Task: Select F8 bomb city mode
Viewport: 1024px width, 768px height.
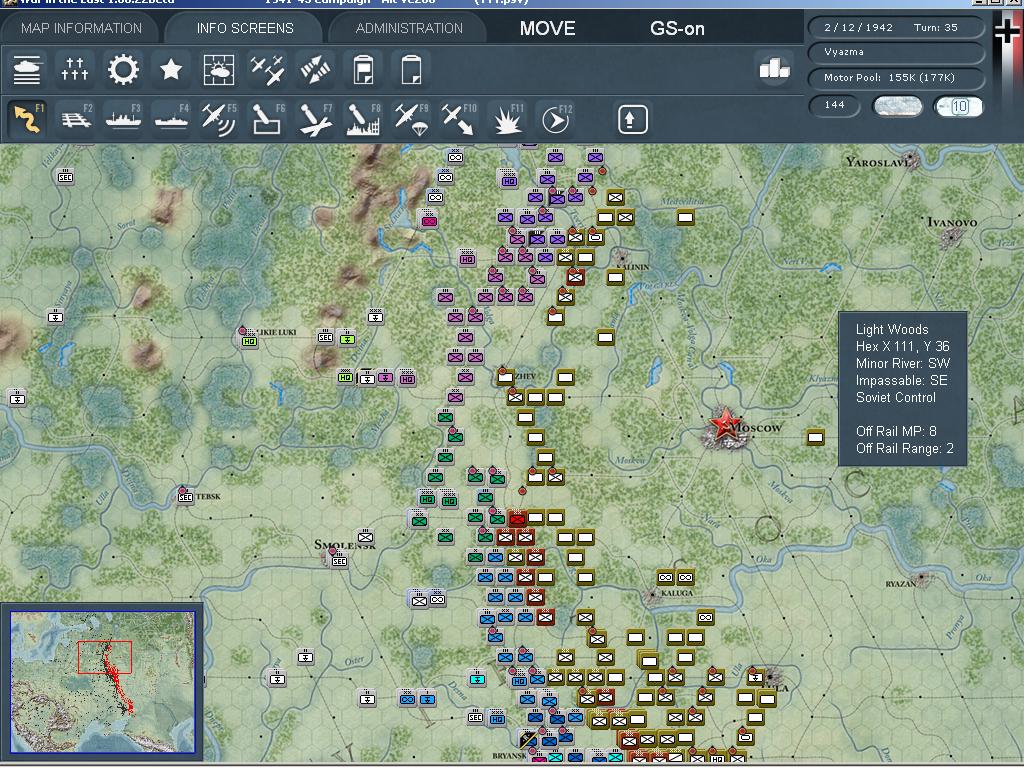Action: (x=364, y=119)
